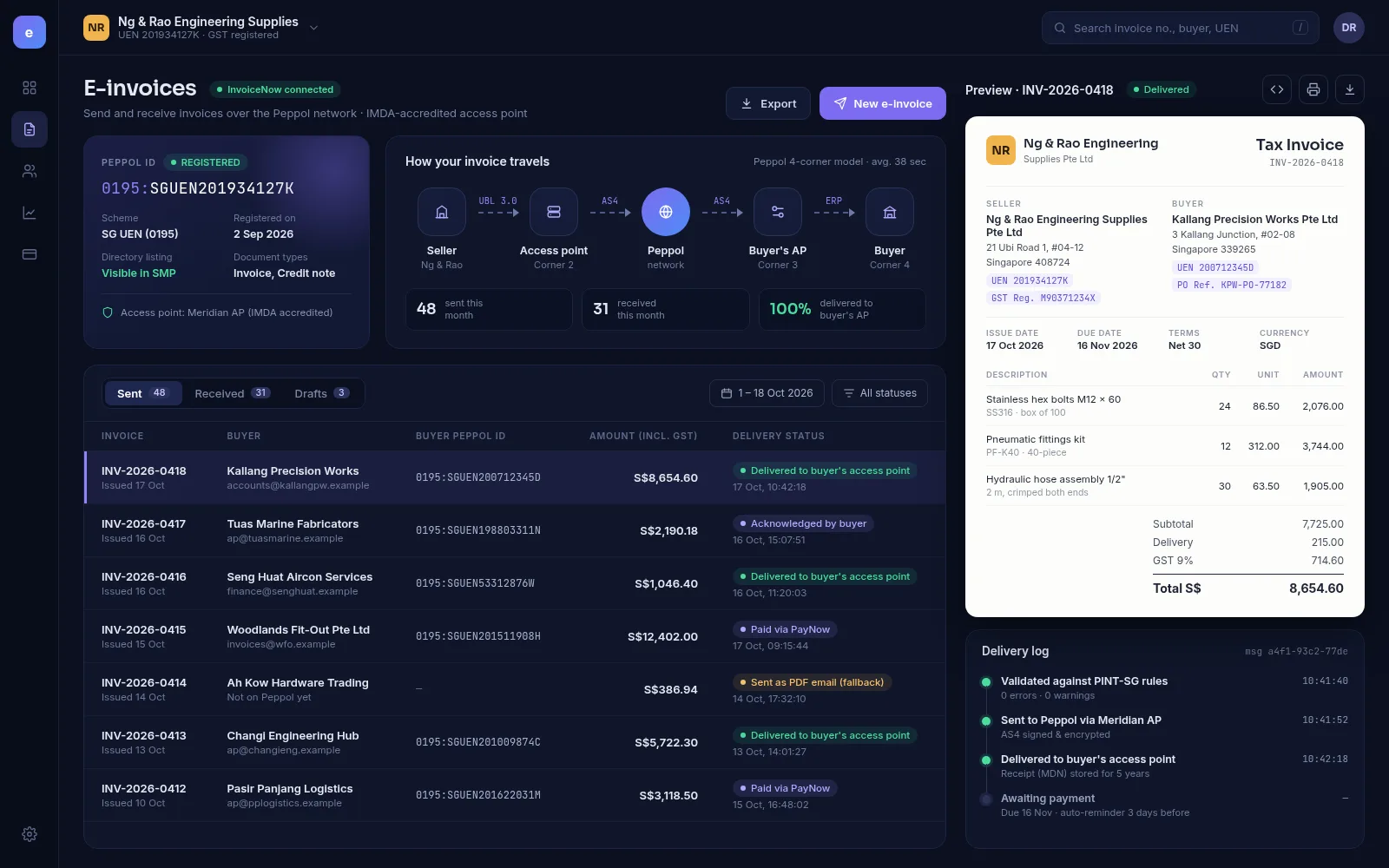Click Awaiting payment log entry

(1165, 805)
